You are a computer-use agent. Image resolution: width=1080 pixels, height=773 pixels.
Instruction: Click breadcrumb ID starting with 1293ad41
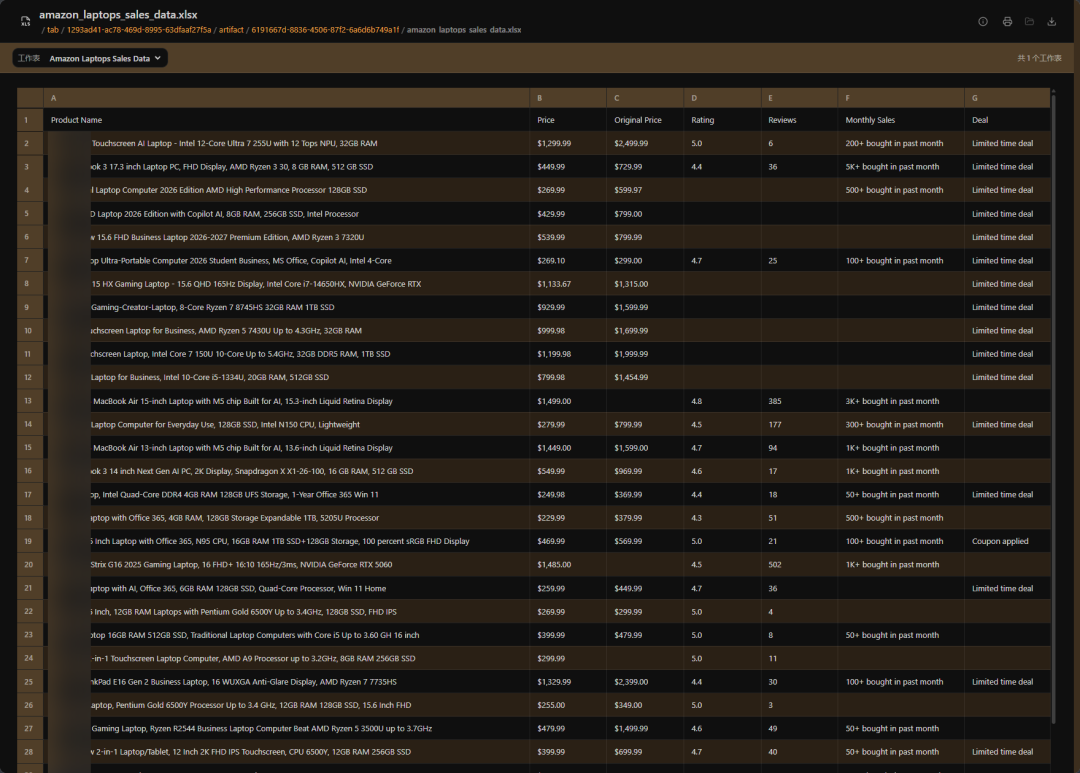click(138, 30)
